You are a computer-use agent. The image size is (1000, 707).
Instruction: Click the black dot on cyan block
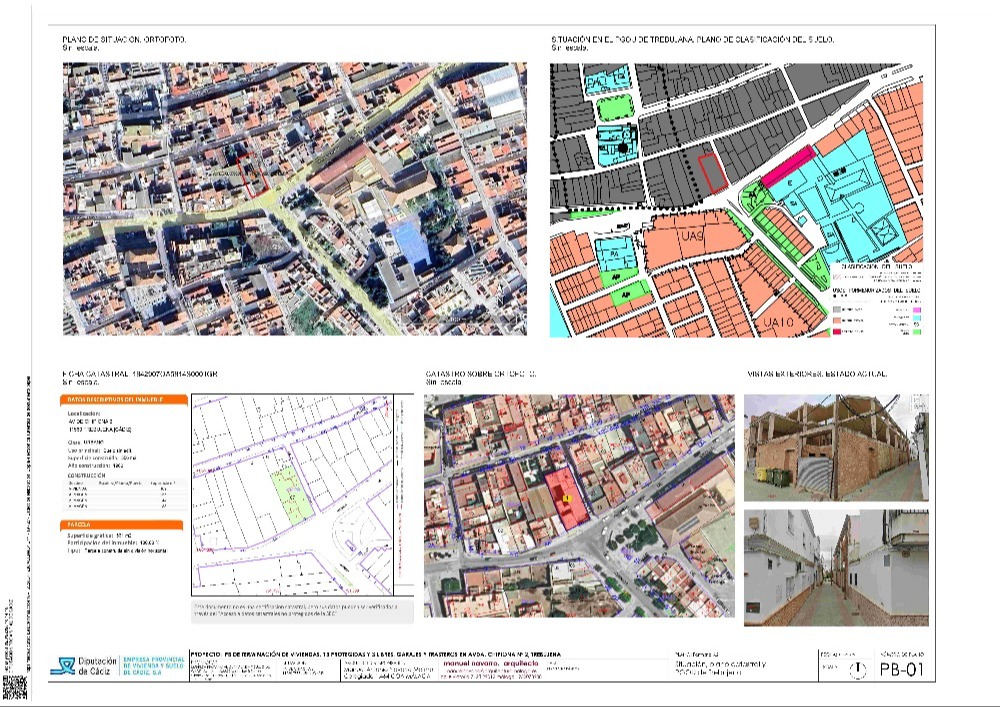point(622,148)
